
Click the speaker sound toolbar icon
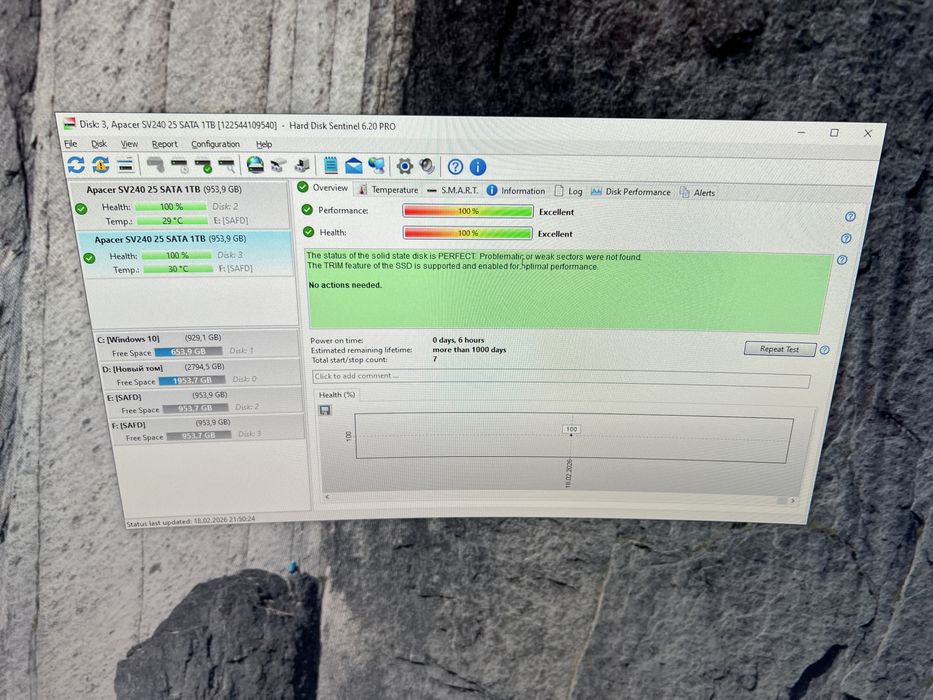click(x=427, y=166)
